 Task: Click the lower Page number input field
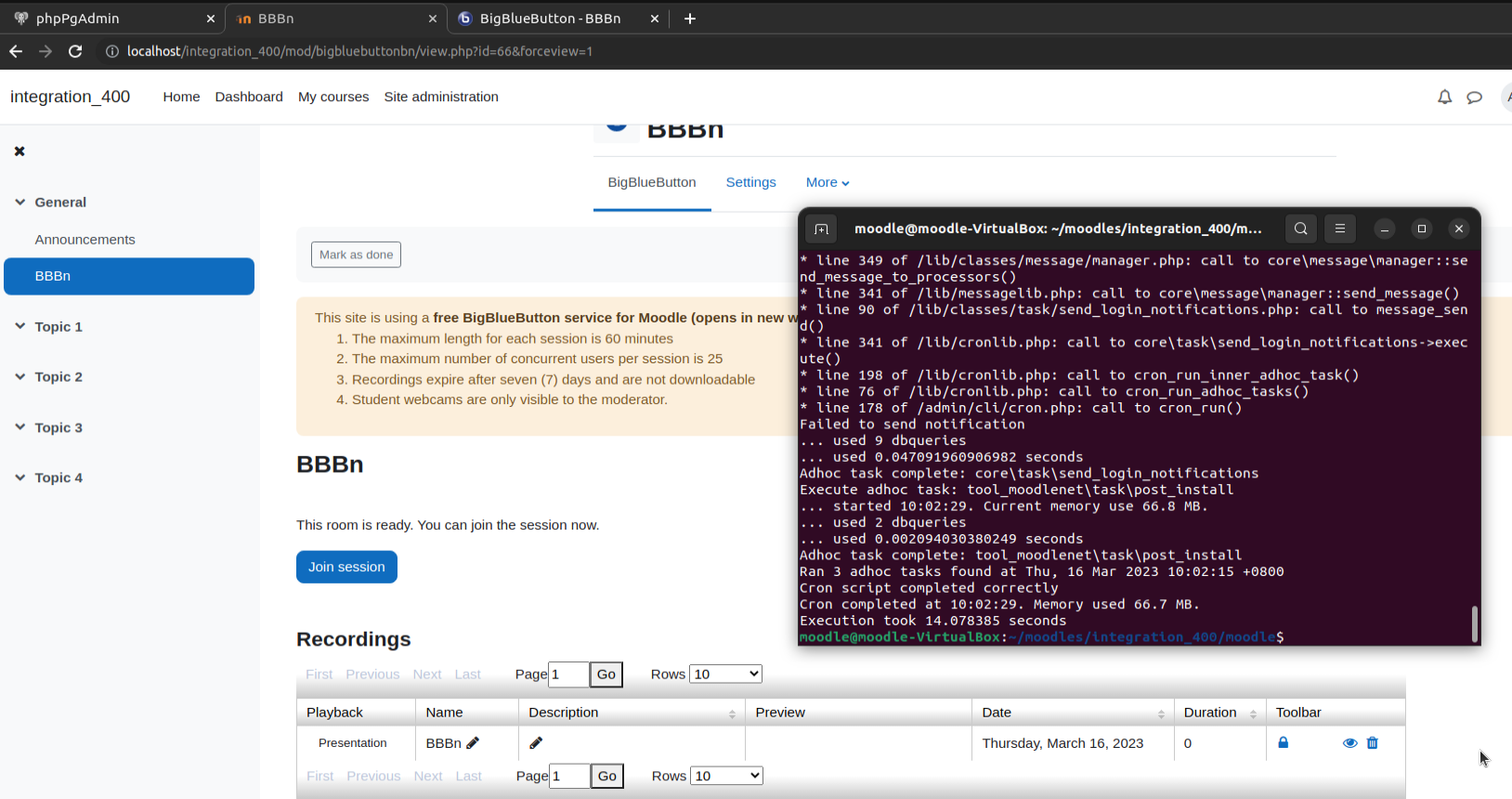tap(569, 776)
